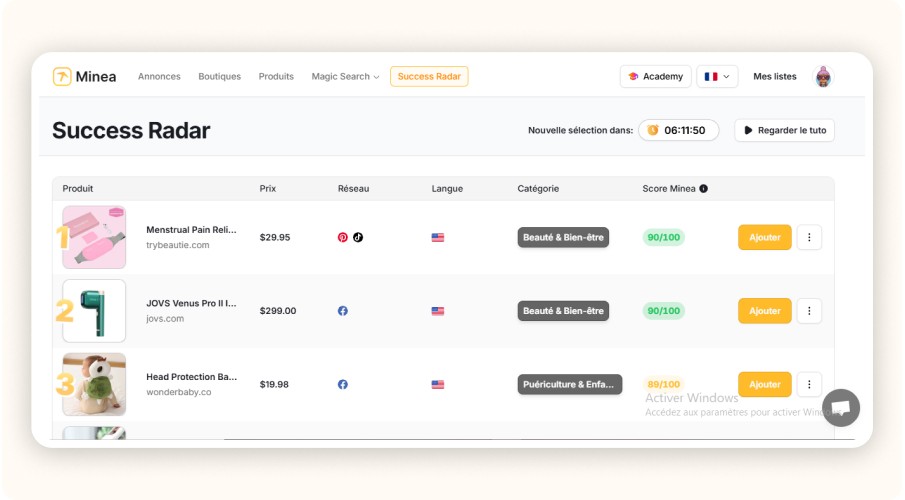Click Beauté & Bien-être tag for Menstrual Pain Relief
The image size is (905, 500).
coord(563,237)
